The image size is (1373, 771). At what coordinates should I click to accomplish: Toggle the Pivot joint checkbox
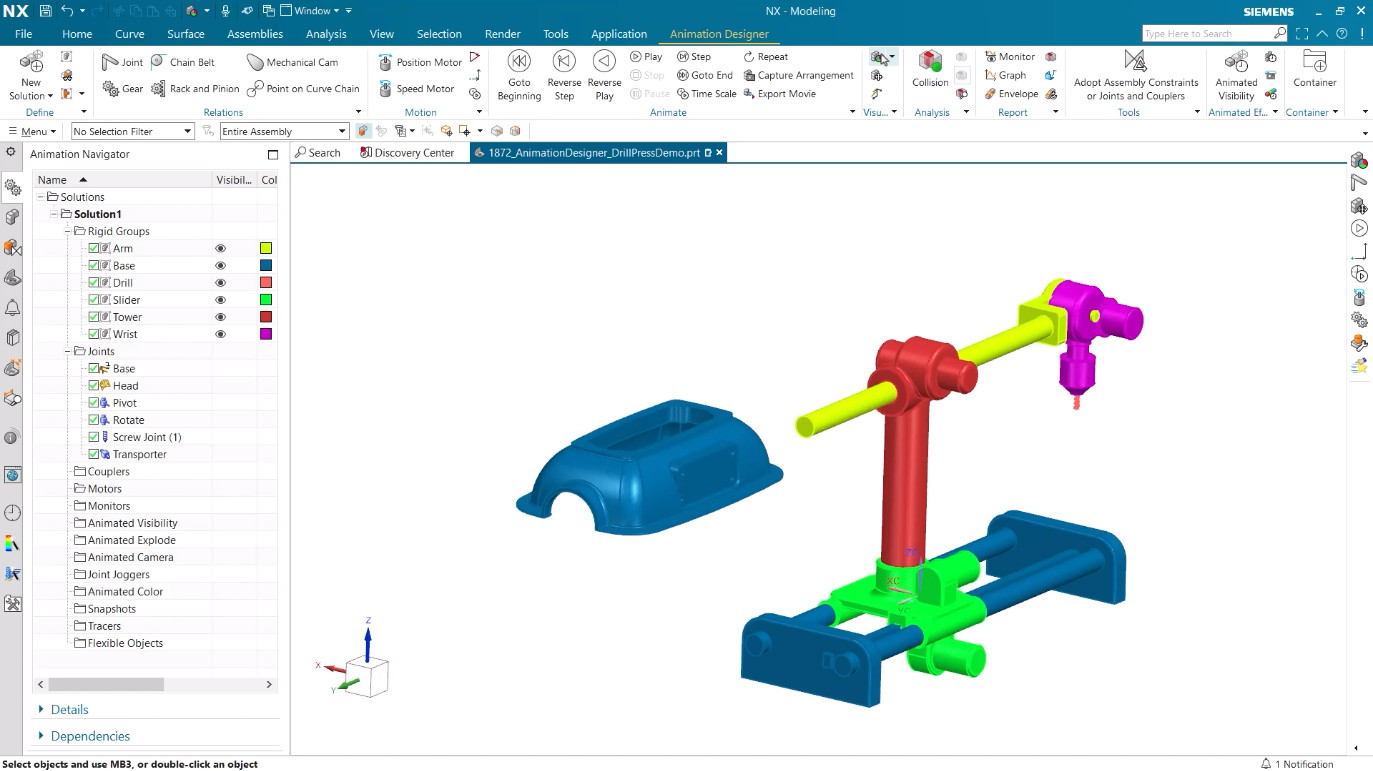pyautogui.click(x=94, y=403)
